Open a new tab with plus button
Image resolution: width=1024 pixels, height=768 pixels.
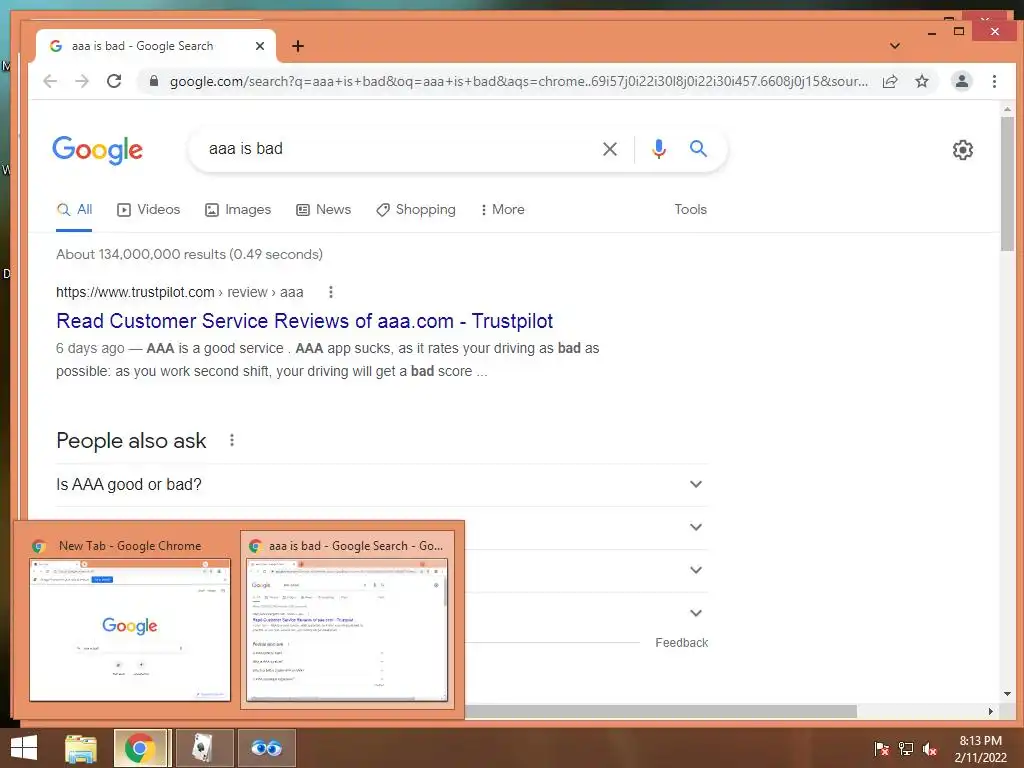pos(298,46)
